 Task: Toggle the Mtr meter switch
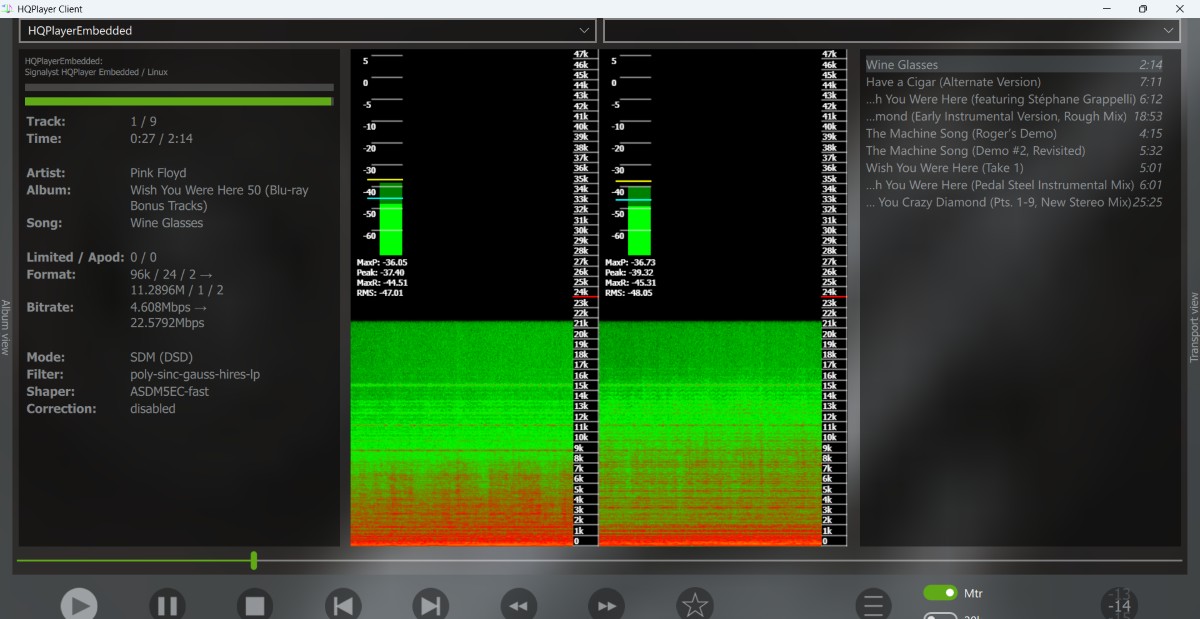[940, 593]
